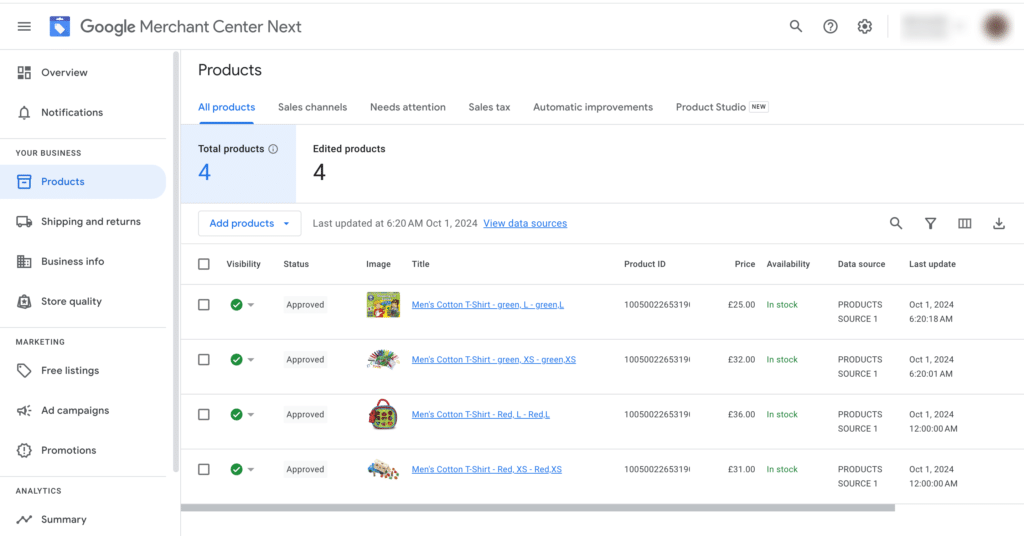1024x536 pixels.
Task: Open Promotions in sidebar
Action: (69, 450)
